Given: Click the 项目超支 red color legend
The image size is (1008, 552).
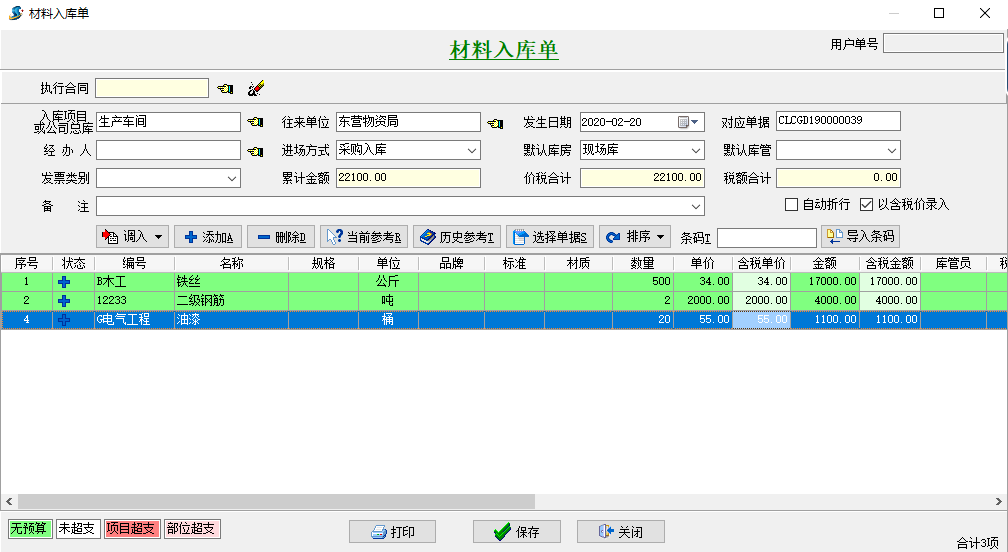Looking at the screenshot, I should [x=131, y=529].
